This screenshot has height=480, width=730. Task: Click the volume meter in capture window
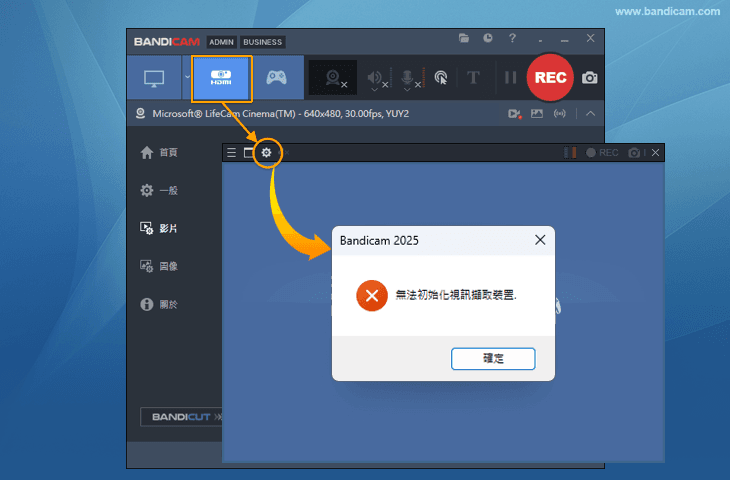[570, 153]
